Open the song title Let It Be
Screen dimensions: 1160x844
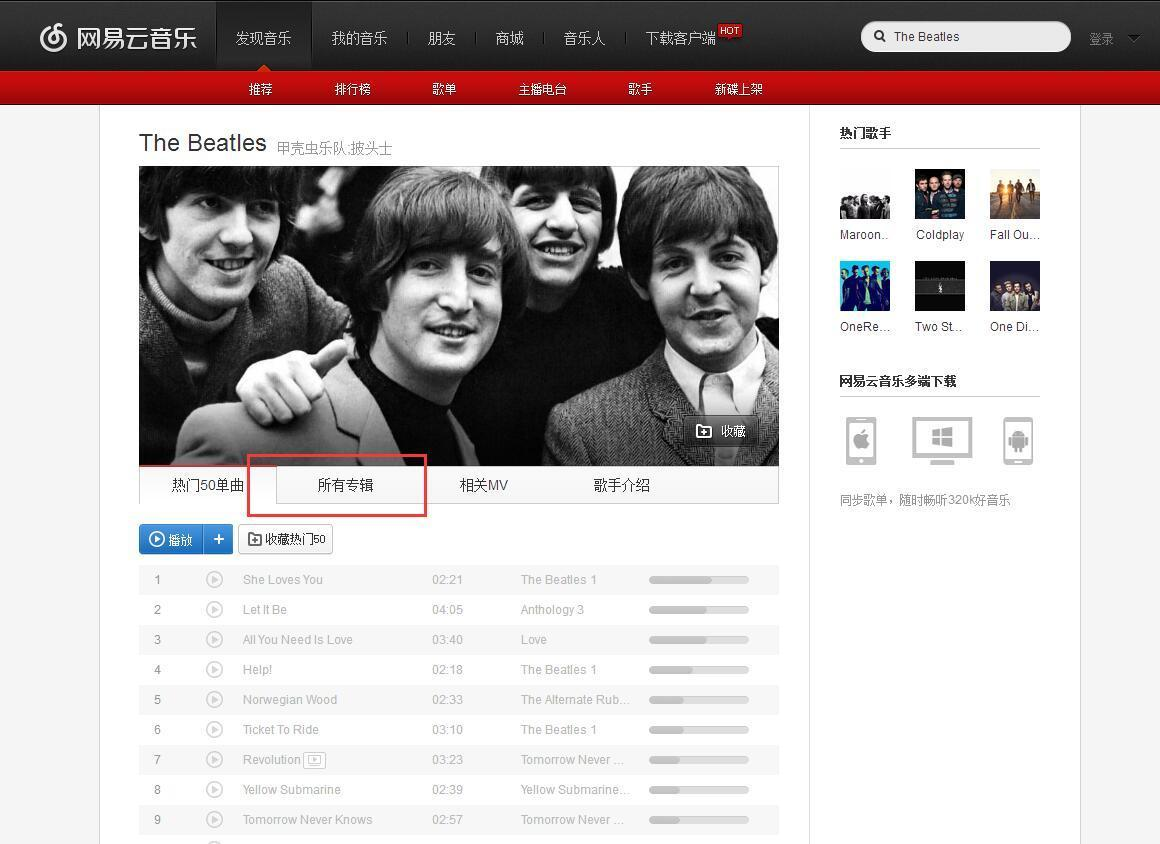click(265, 610)
